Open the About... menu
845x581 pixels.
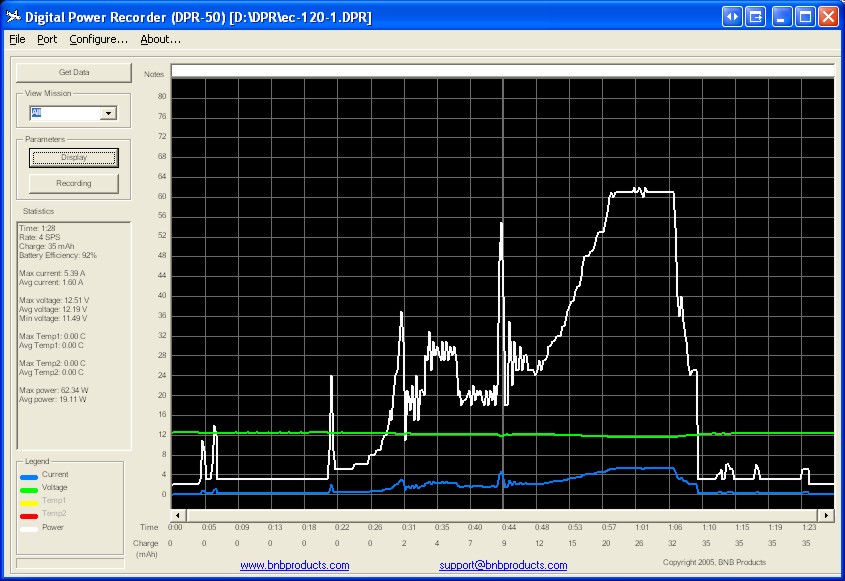[x=161, y=39]
